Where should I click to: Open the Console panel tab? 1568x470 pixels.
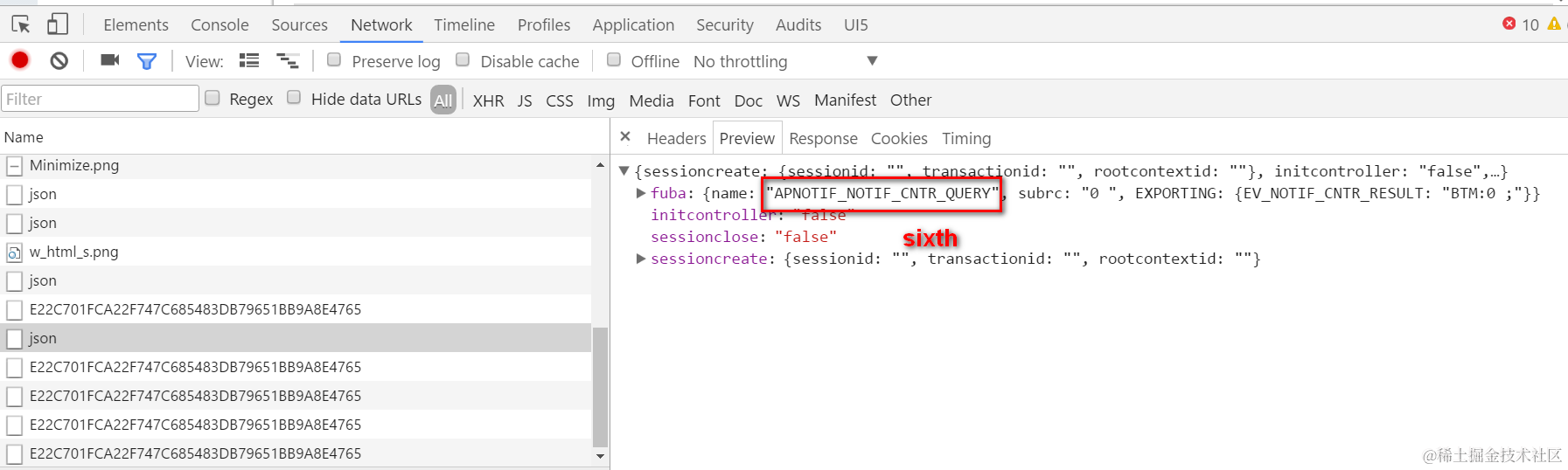click(220, 25)
